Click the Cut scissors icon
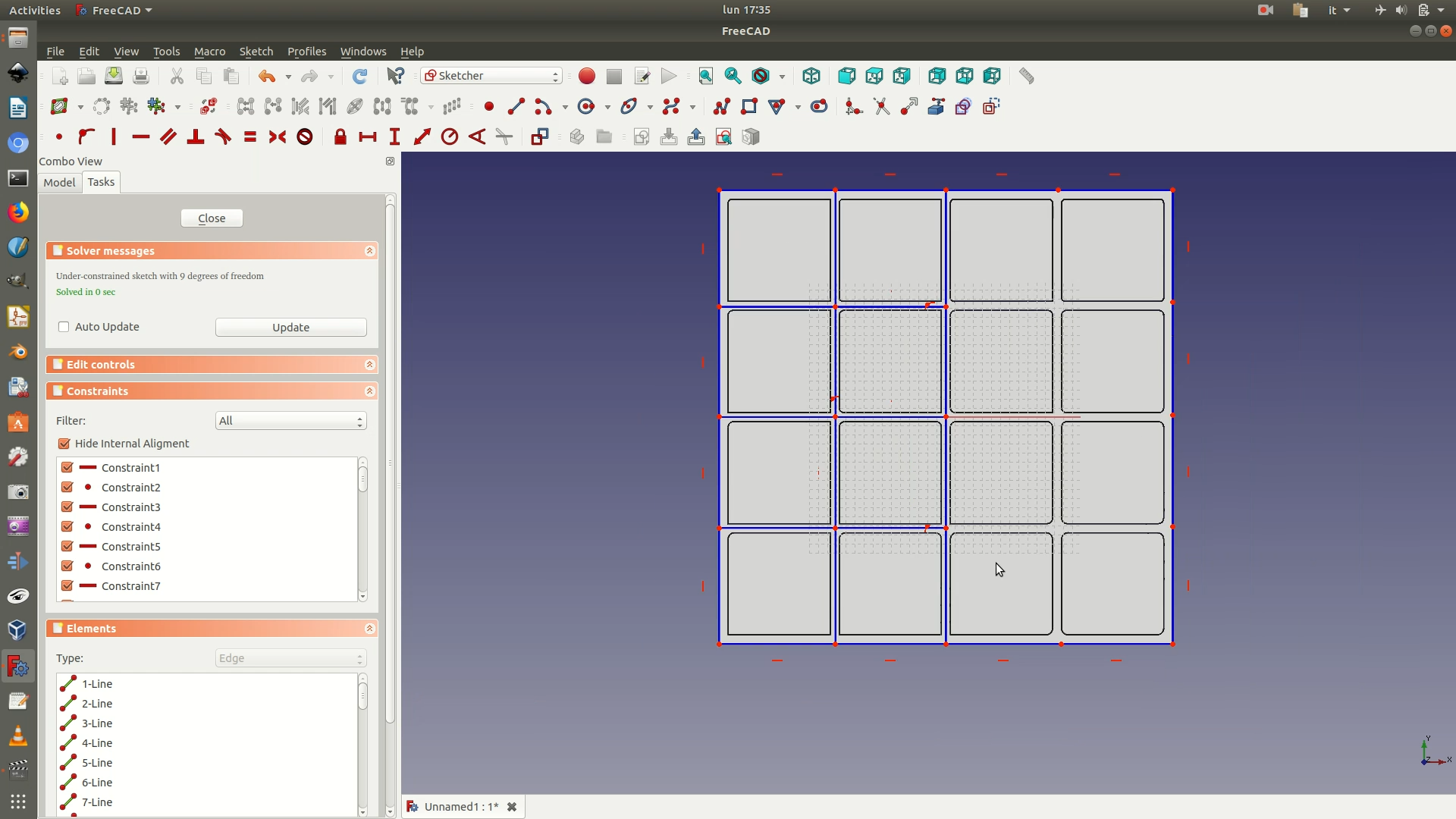This screenshot has width=1456, height=819. tap(177, 76)
